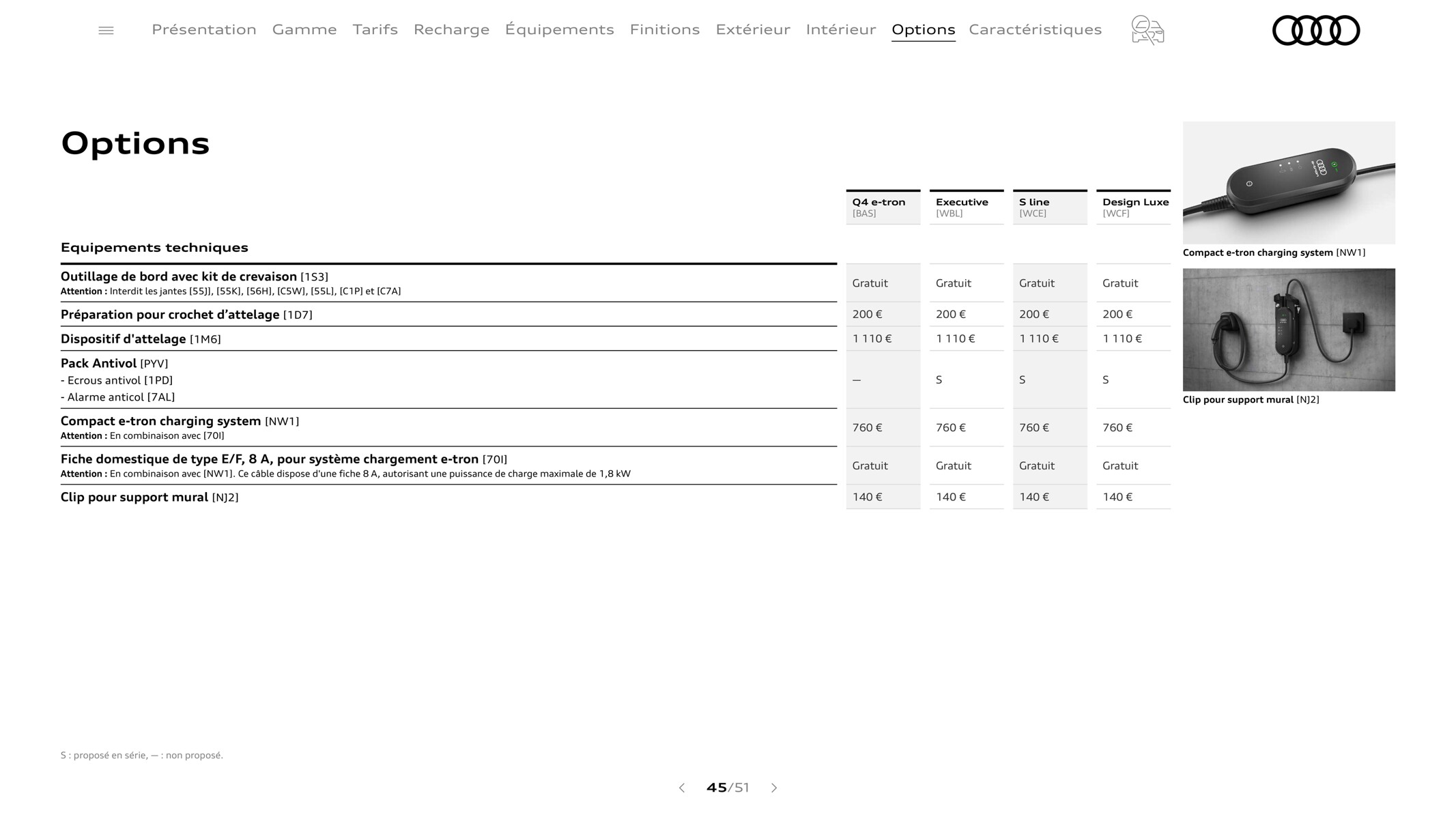Click the 1 110 € price under Executive
This screenshot has width=1456, height=819.
(x=956, y=339)
